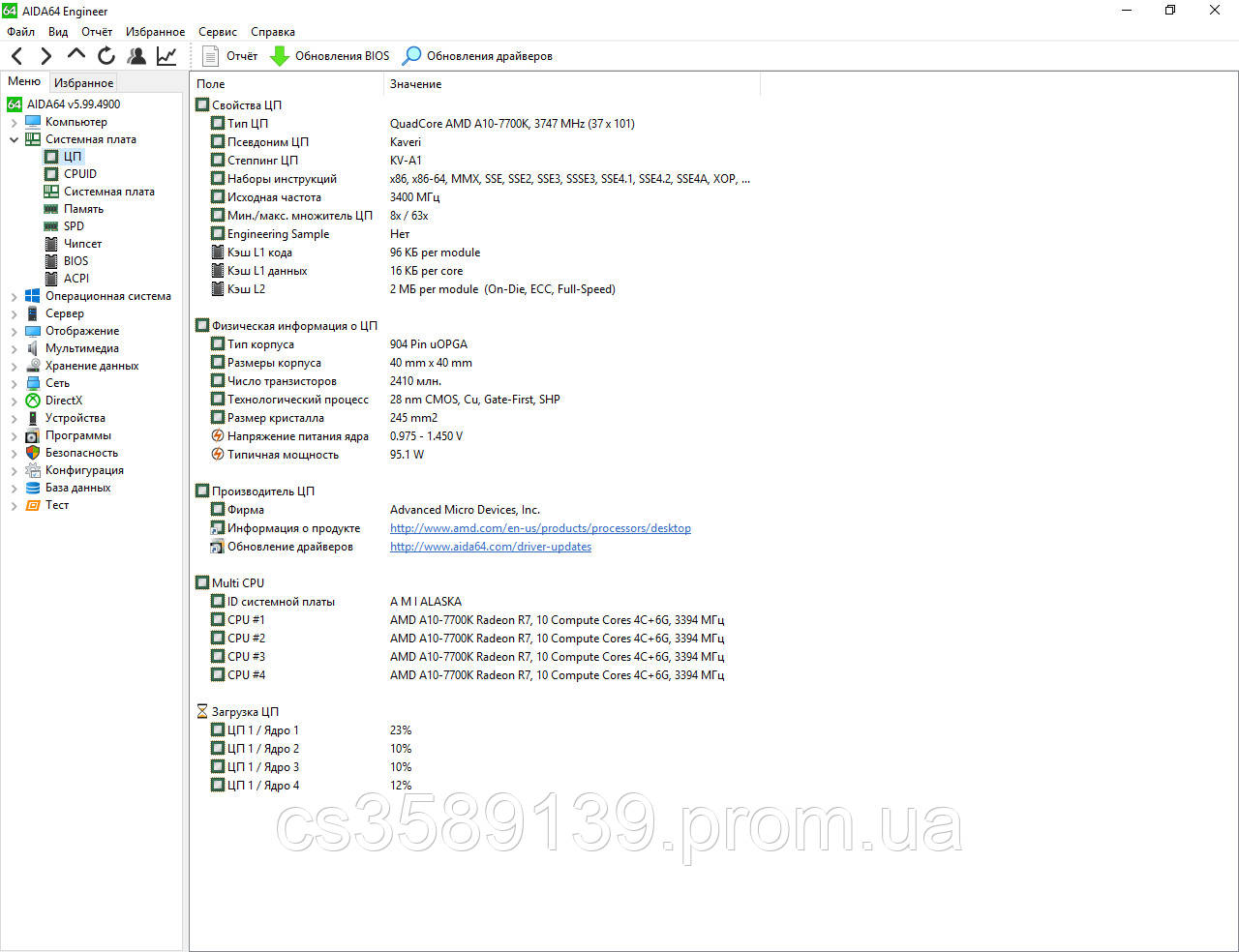The height and width of the screenshot is (952, 1239).
Task: Switch to the Меню tab
Action: 24,81
